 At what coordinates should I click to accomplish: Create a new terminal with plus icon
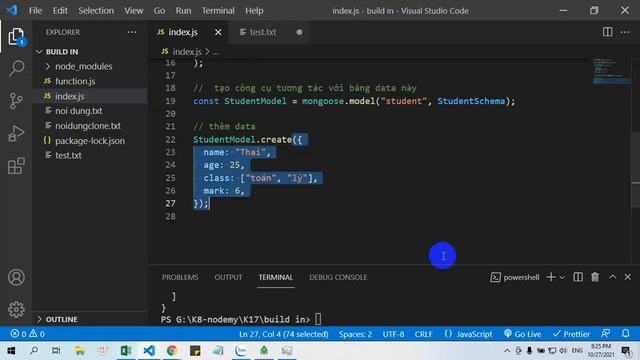click(x=551, y=277)
